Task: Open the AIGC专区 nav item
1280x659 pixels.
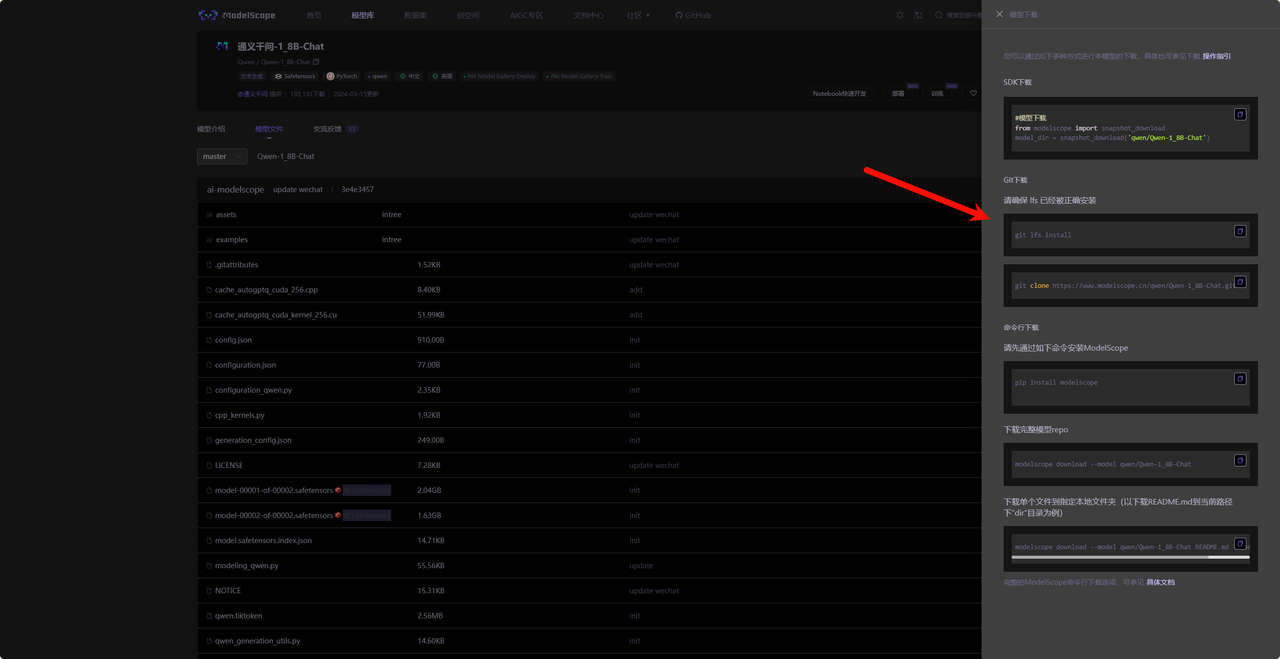Action: (x=526, y=16)
